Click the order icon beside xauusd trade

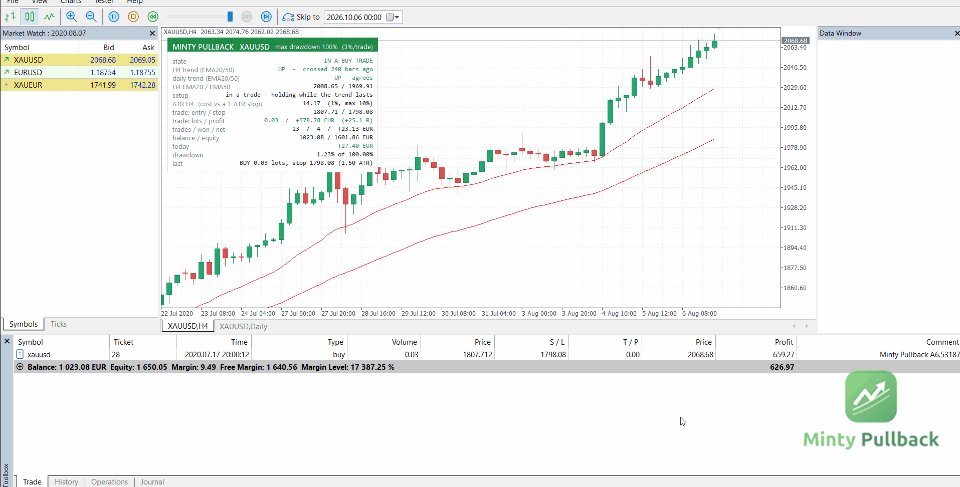[20, 354]
